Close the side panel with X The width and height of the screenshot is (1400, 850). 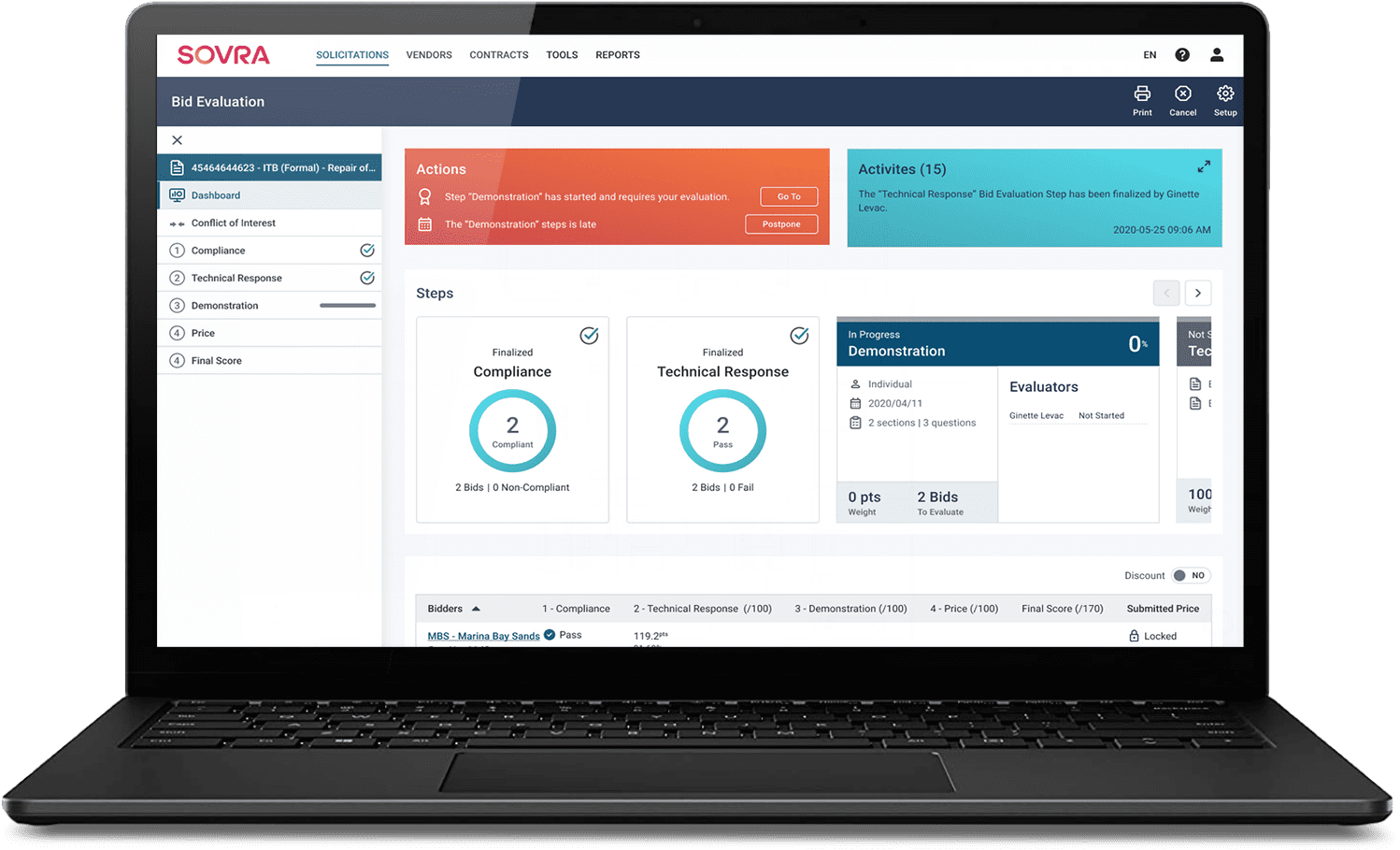point(178,140)
